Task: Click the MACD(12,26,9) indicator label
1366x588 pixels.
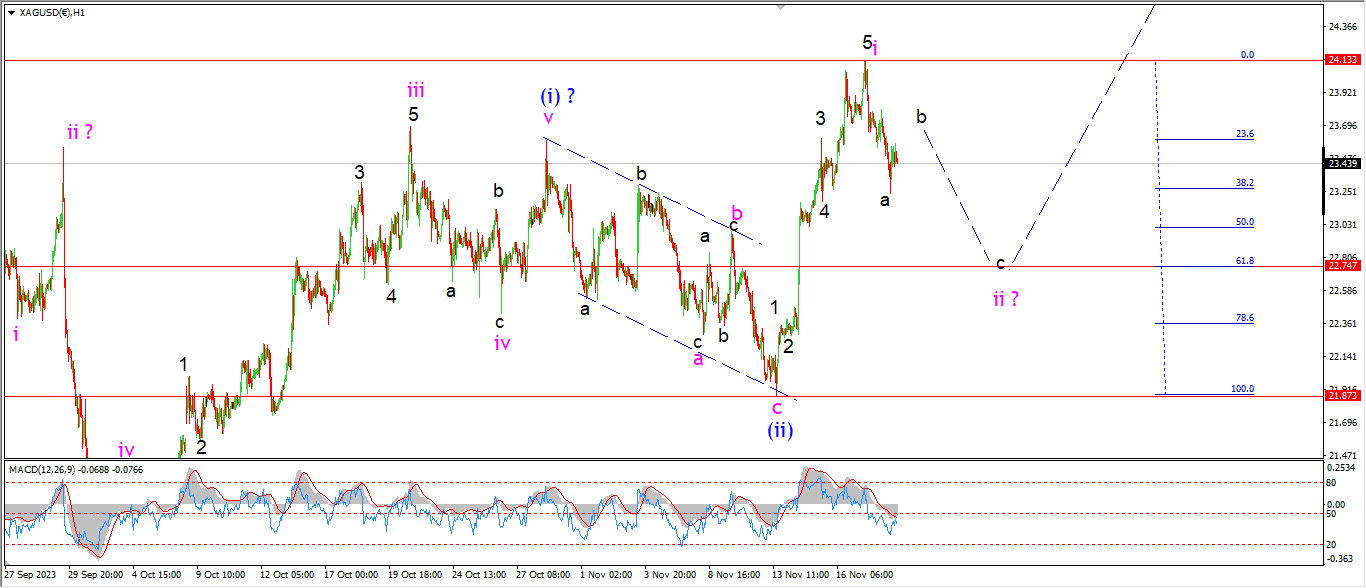Action: click(76, 468)
